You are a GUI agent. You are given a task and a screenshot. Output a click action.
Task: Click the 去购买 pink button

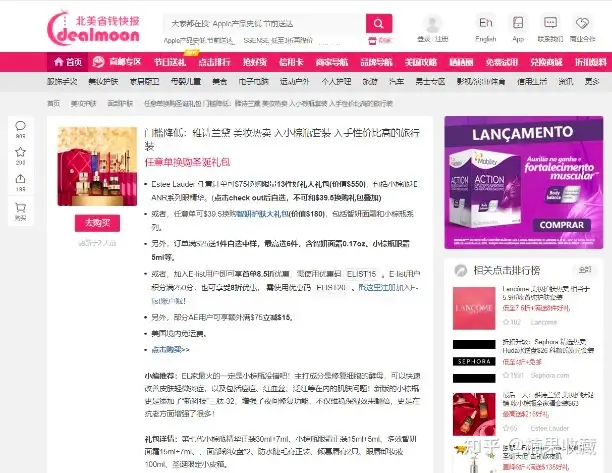(x=97, y=223)
